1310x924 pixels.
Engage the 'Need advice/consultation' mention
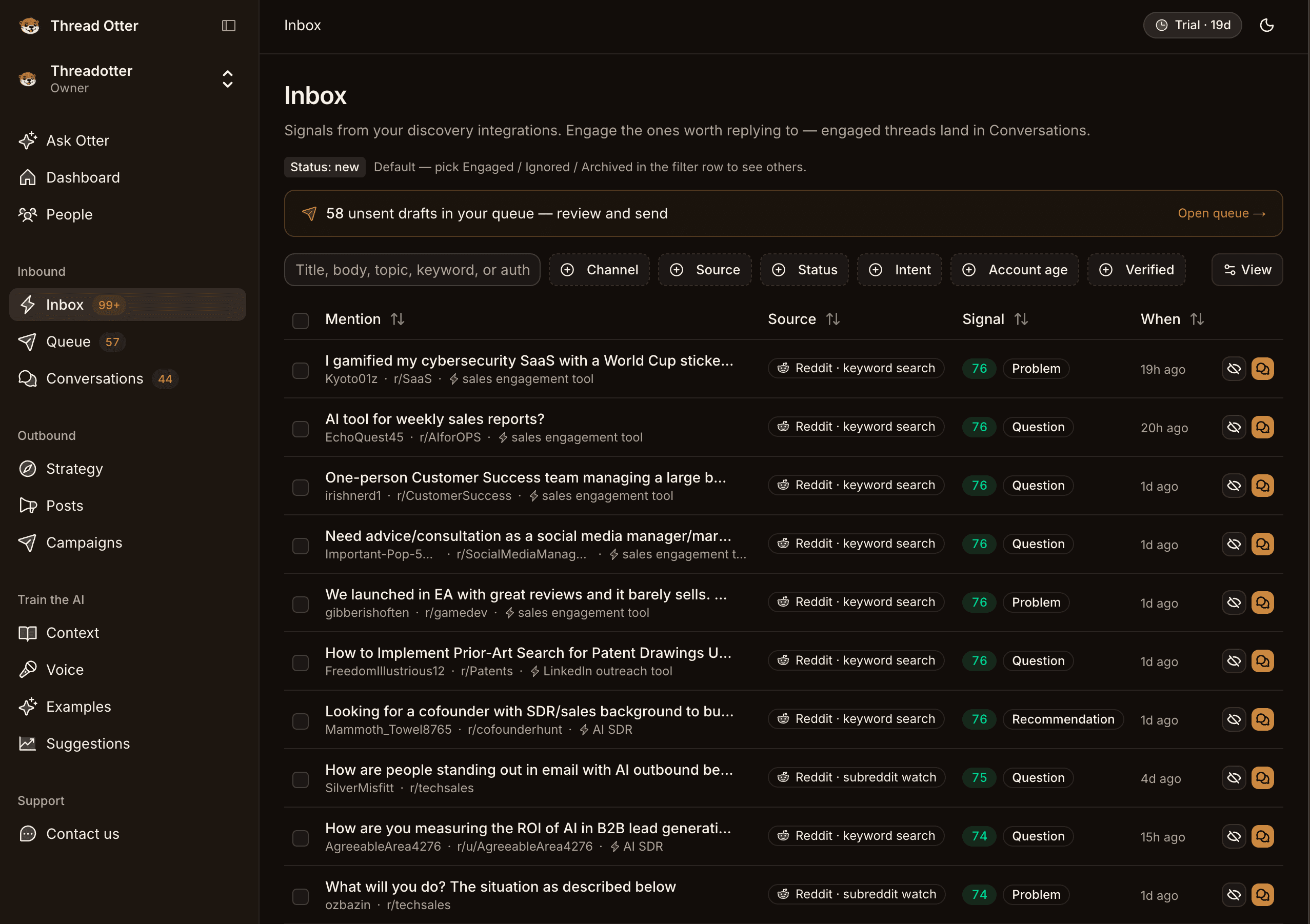coord(1263,544)
